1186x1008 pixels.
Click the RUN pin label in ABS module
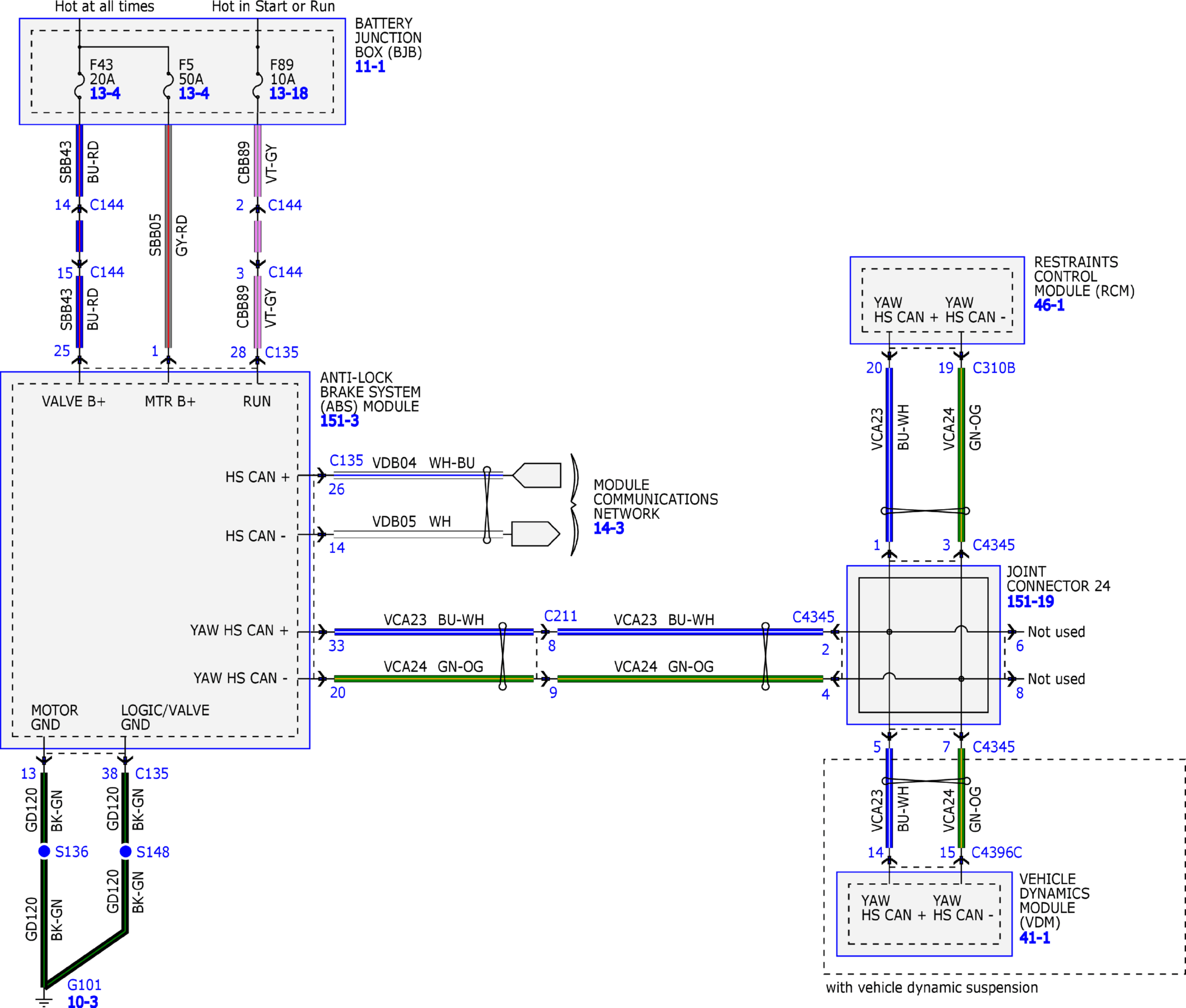pos(257,402)
